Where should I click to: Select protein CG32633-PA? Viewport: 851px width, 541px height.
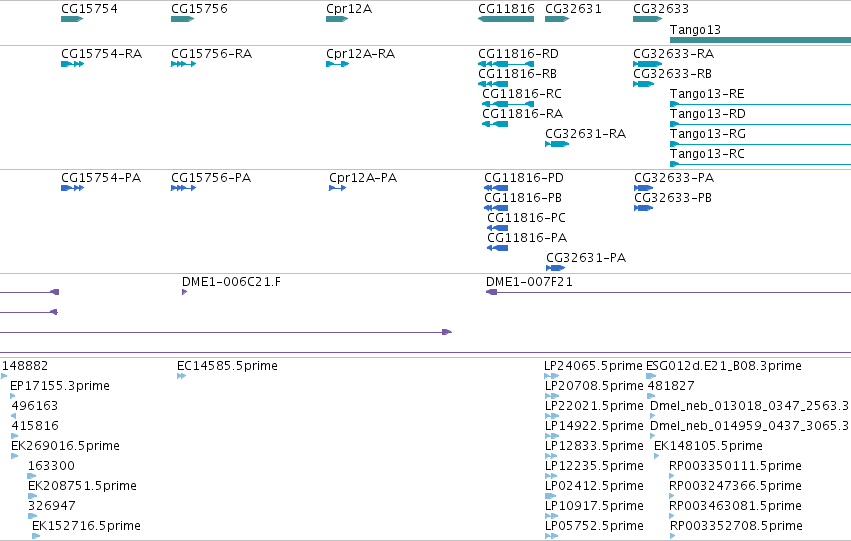644,188
